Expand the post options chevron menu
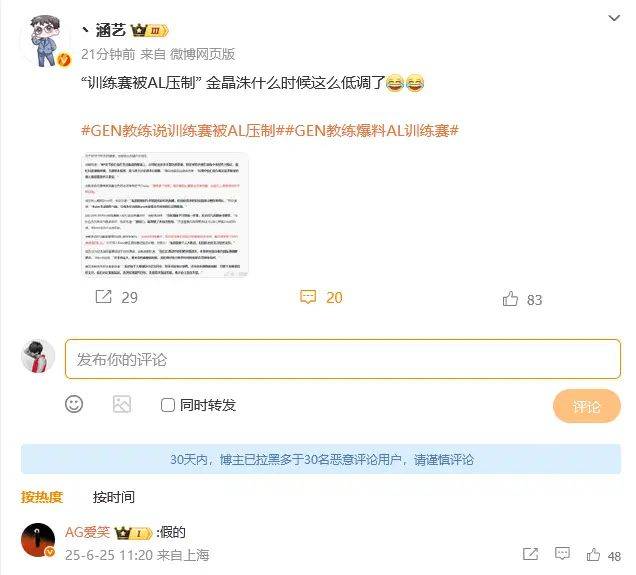The height and width of the screenshot is (575, 636). coord(614,18)
